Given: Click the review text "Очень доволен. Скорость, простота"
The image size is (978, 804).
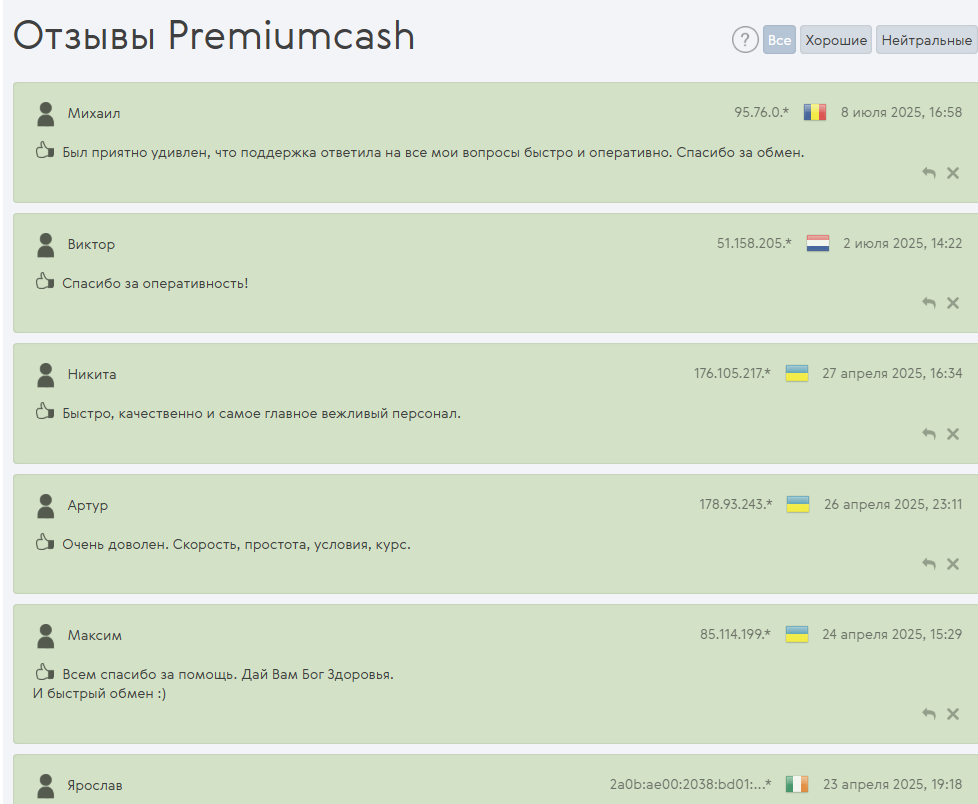Looking at the screenshot, I should (236, 544).
